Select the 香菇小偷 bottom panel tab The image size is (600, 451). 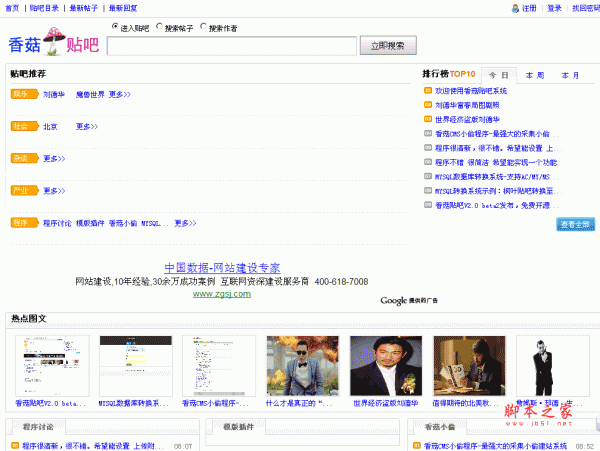point(440,427)
